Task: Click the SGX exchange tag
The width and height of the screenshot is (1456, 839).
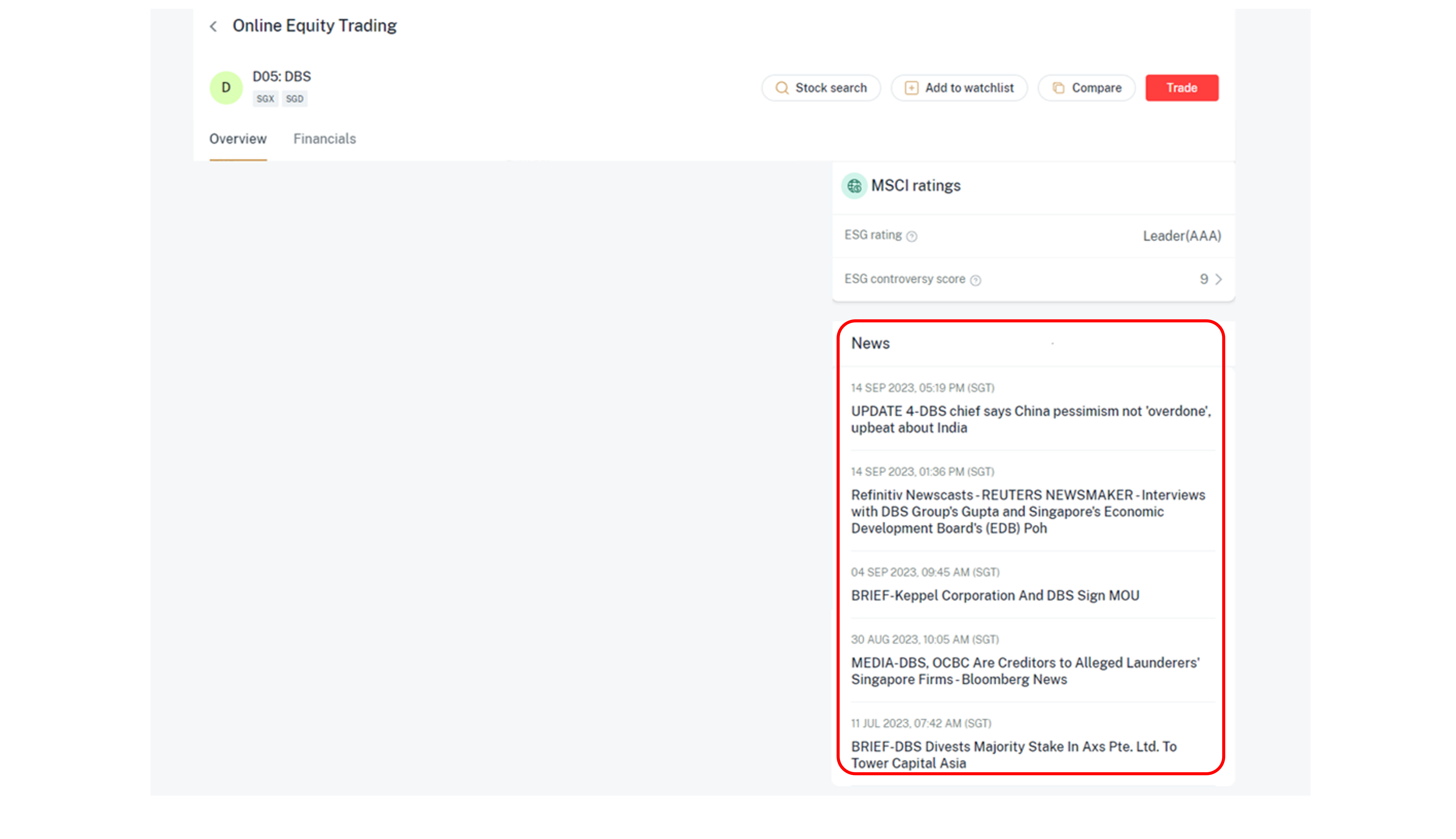Action: (x=265, y=99)
